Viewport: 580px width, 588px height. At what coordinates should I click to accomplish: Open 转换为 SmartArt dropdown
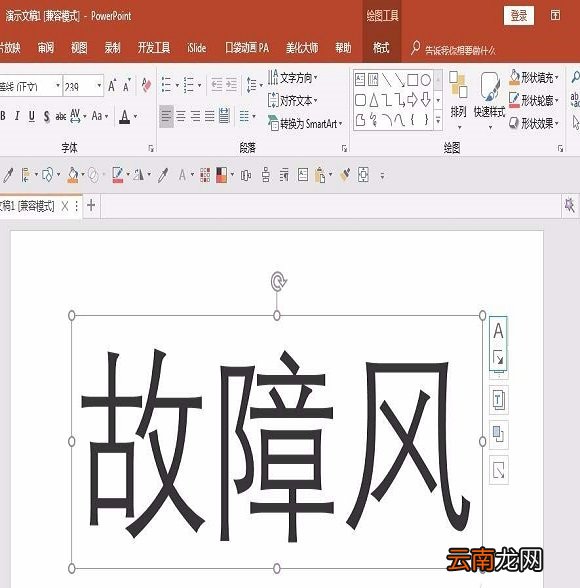click(x=305, y=123)
